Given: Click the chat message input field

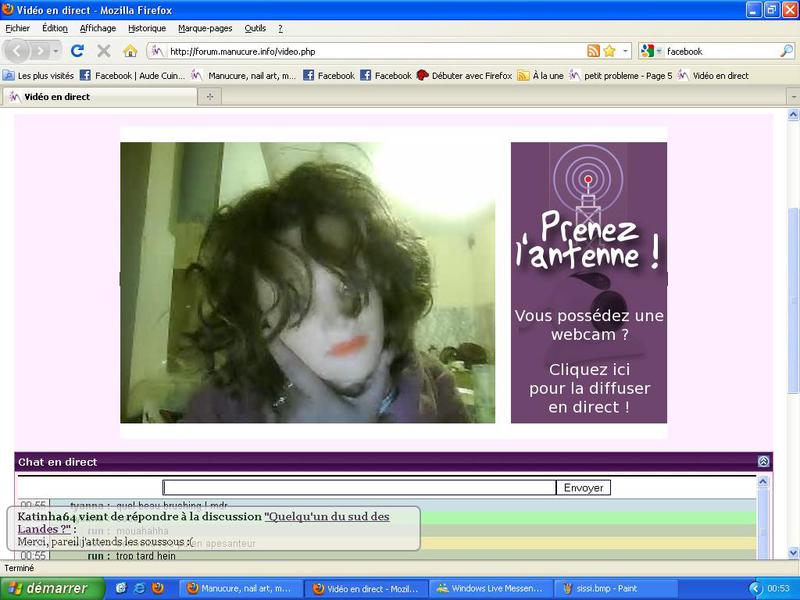Looking at the screenshot, I should pos(359,488).
